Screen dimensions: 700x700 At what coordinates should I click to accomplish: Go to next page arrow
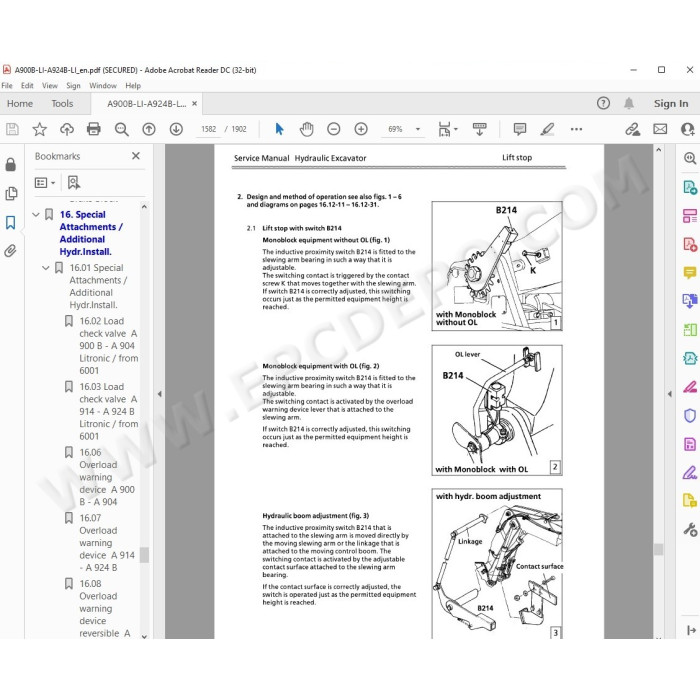[176, 129]
